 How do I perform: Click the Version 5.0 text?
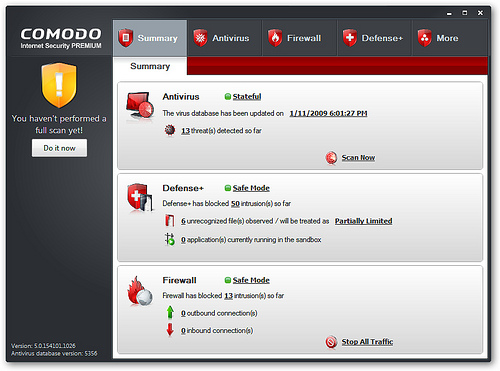tap(43, 346)
